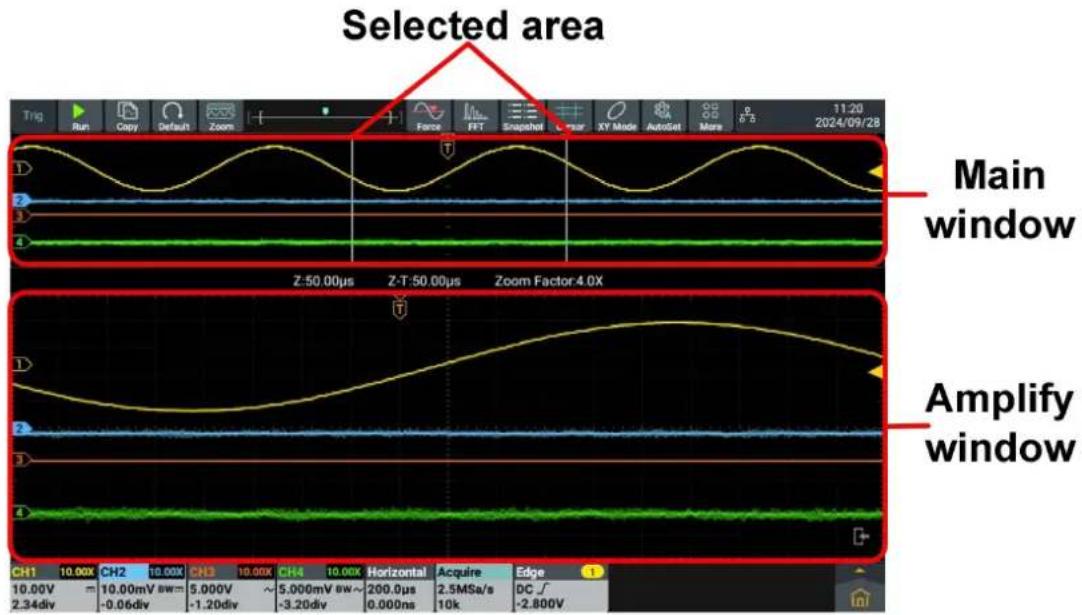Click the horizontal position slider in the toolbar

[325, 117]
